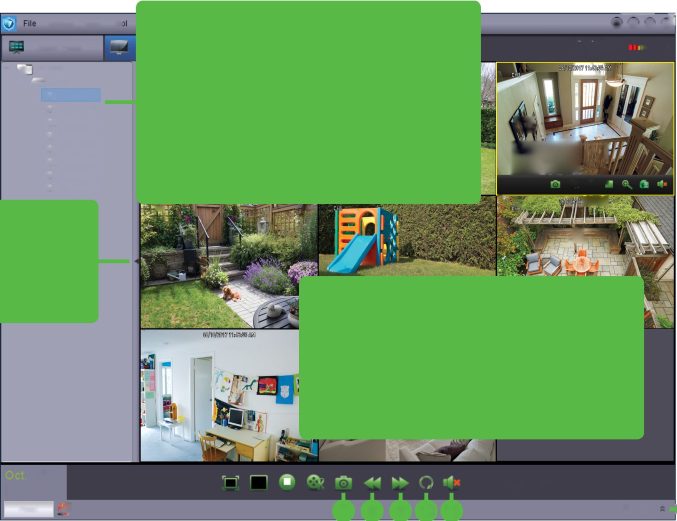The image size is (677, 521).
Task: Click the magnifier zoom icon on hallway camera
Action: 627,185
